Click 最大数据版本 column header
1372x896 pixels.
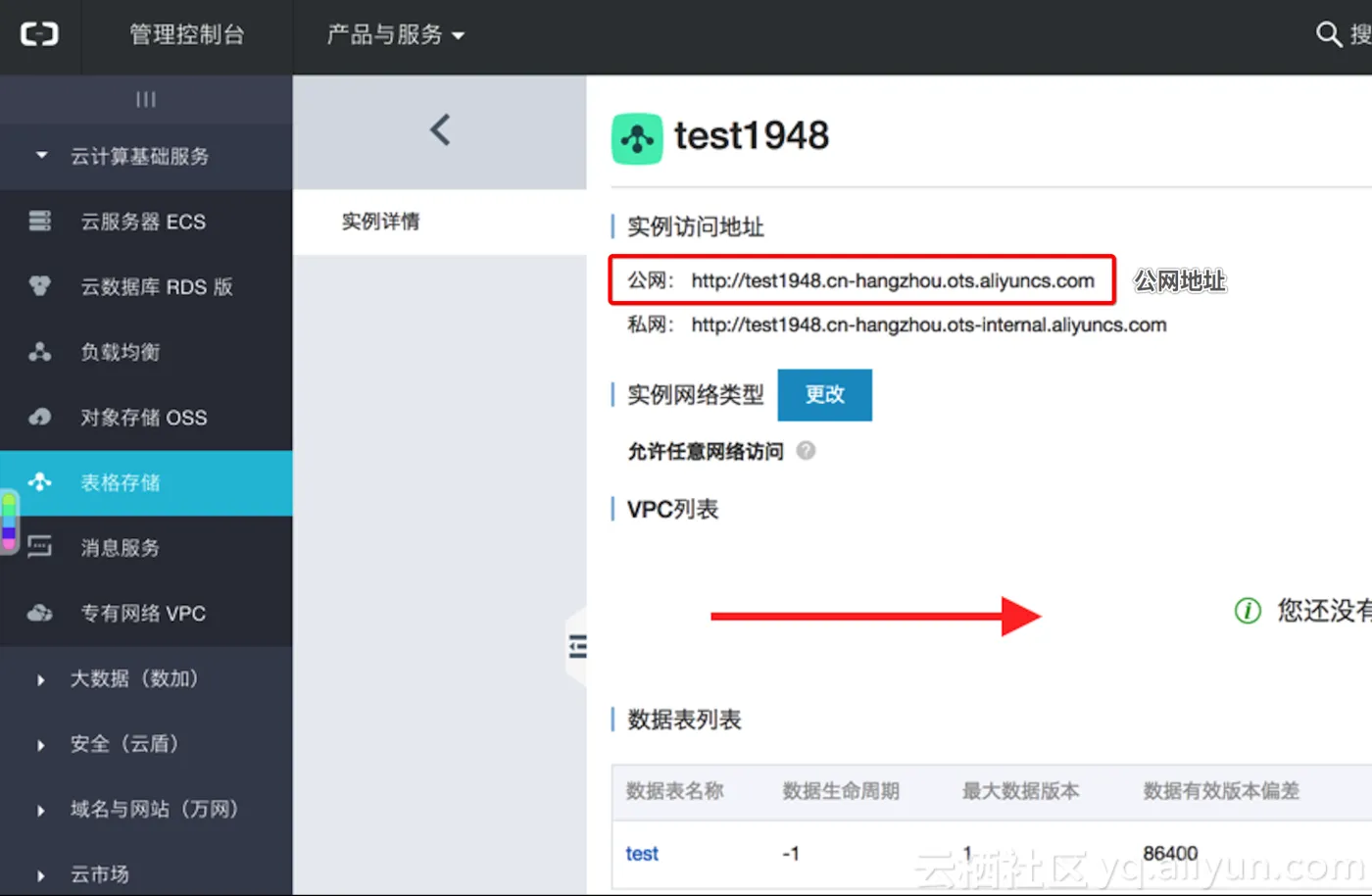1021,791
